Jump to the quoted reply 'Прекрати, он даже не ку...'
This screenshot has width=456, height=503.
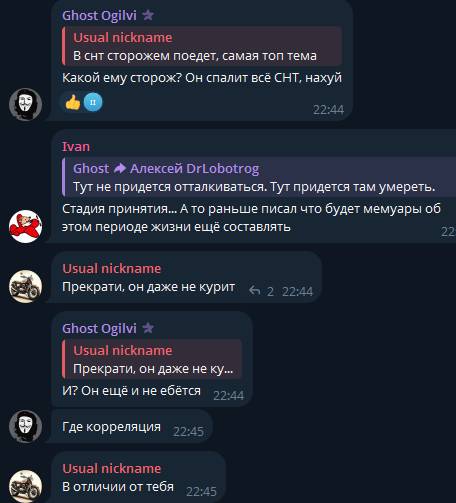[x=152, y=359]
